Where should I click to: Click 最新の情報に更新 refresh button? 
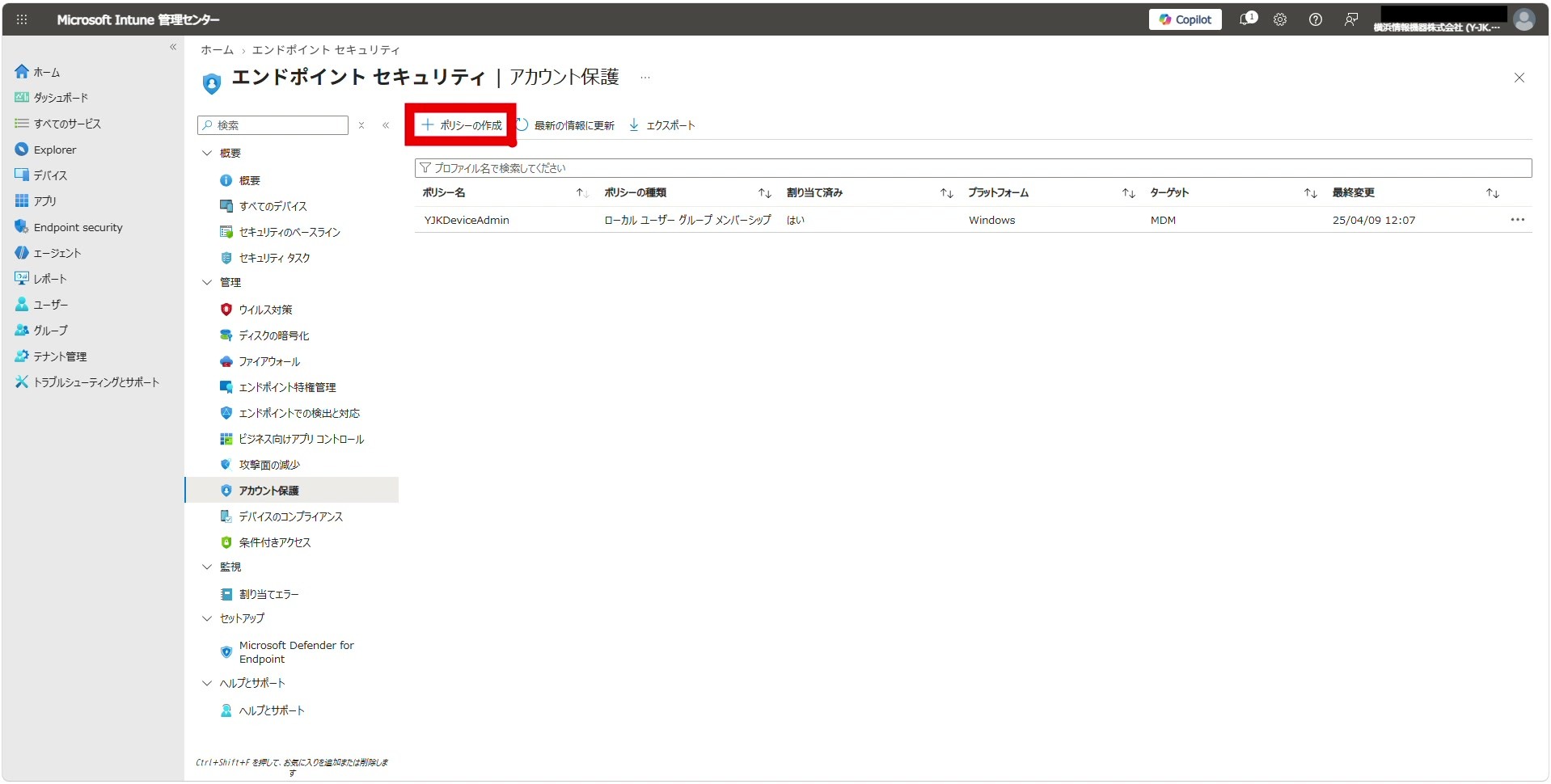565,125
